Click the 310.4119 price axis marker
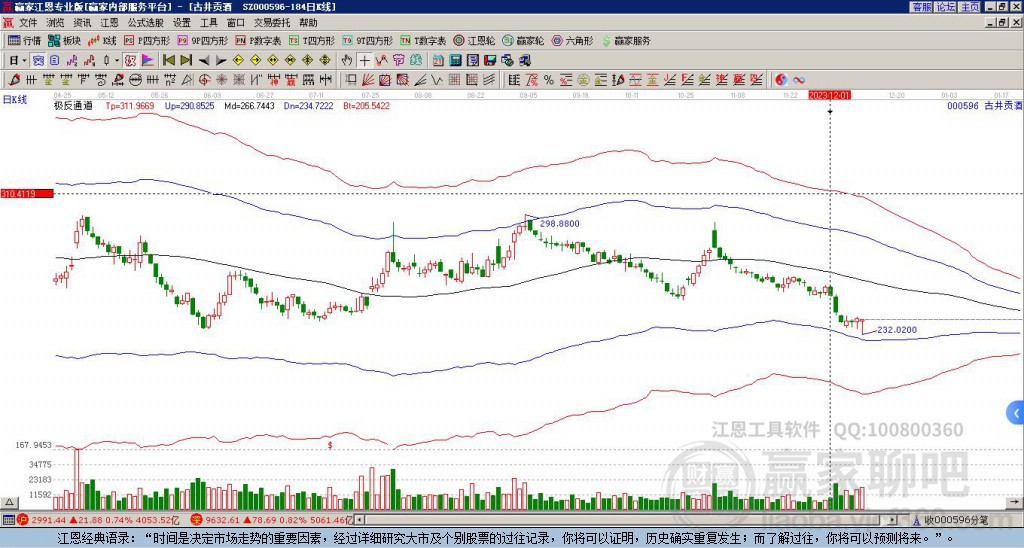This screenshot has height=548, width=1024. coord(27,193)
